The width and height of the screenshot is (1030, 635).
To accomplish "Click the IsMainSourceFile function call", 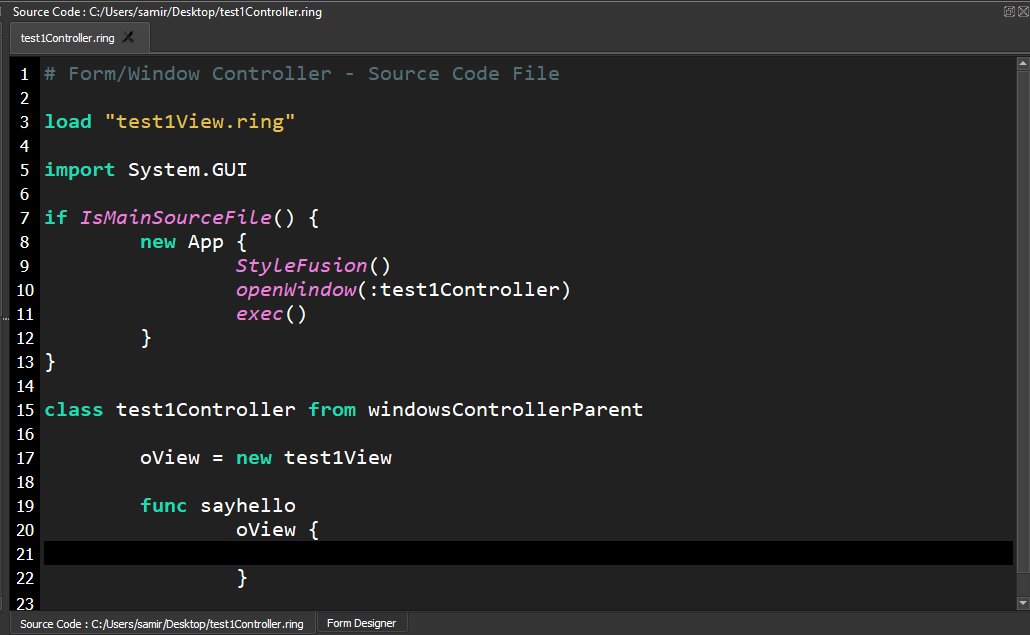I will tap(175, 218).
